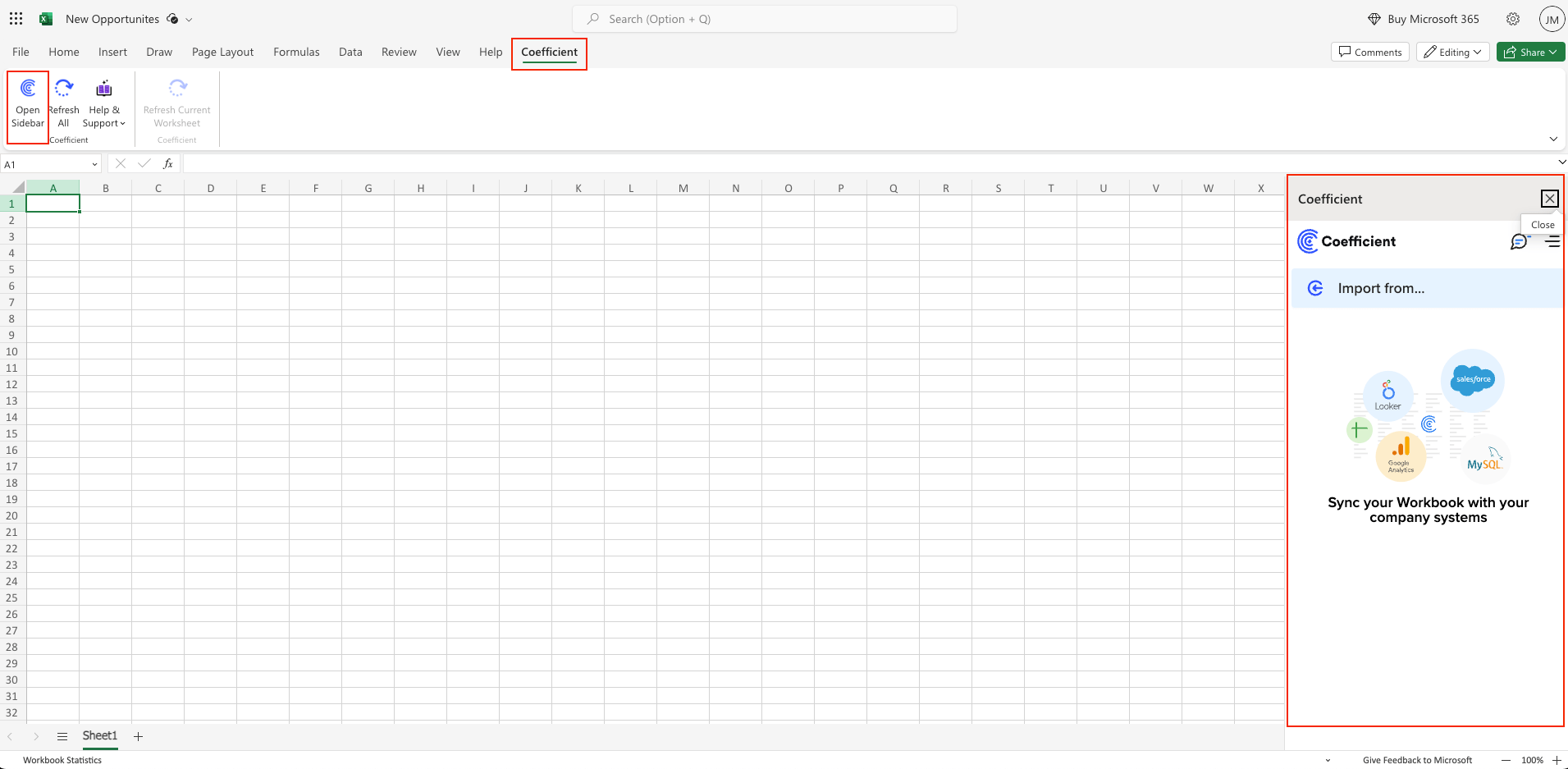Open the sidebar chat support icon
The height and width of the screenshot is (769, 1568).
(1519, 241)
